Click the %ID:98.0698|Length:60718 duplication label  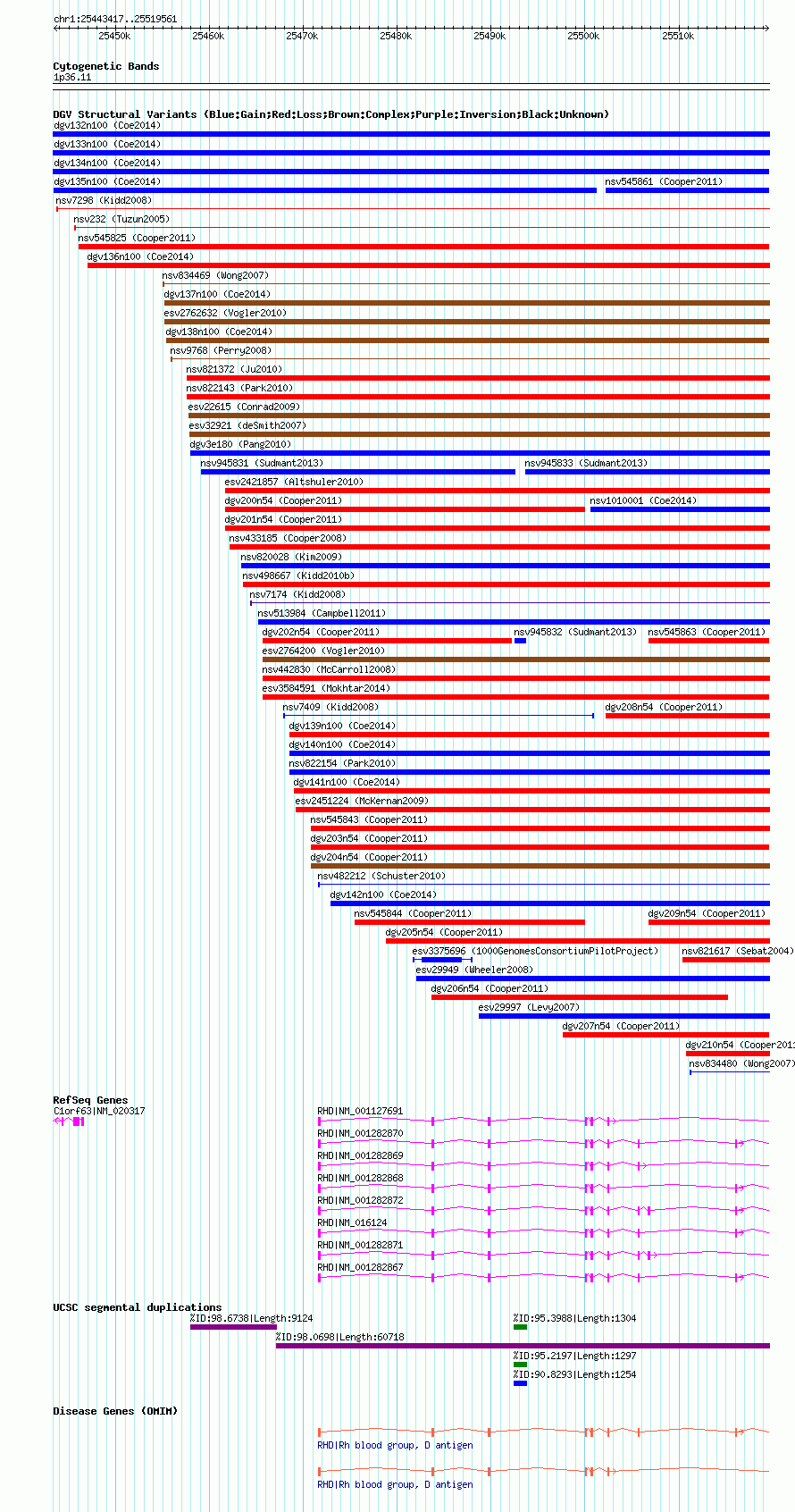(339, 1337)
